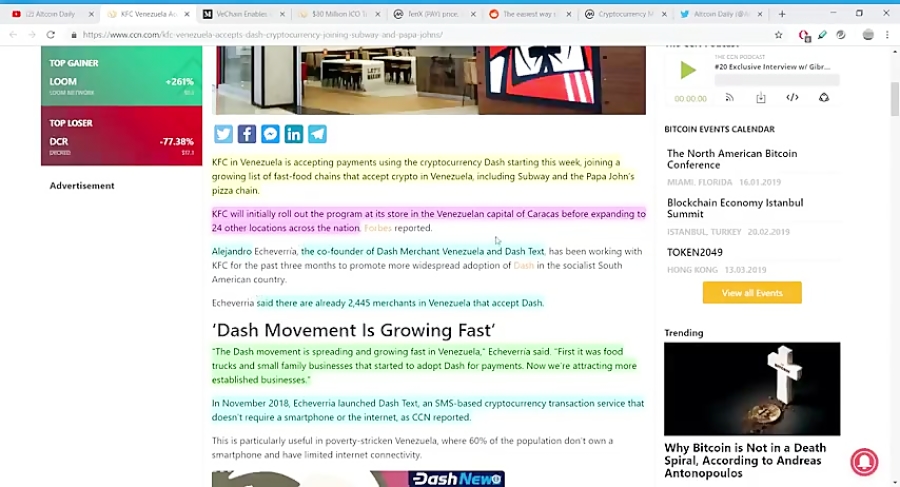The image size is (900, 487).
Task: Switch to The easiest way tab
Action: tap(530, 14)
